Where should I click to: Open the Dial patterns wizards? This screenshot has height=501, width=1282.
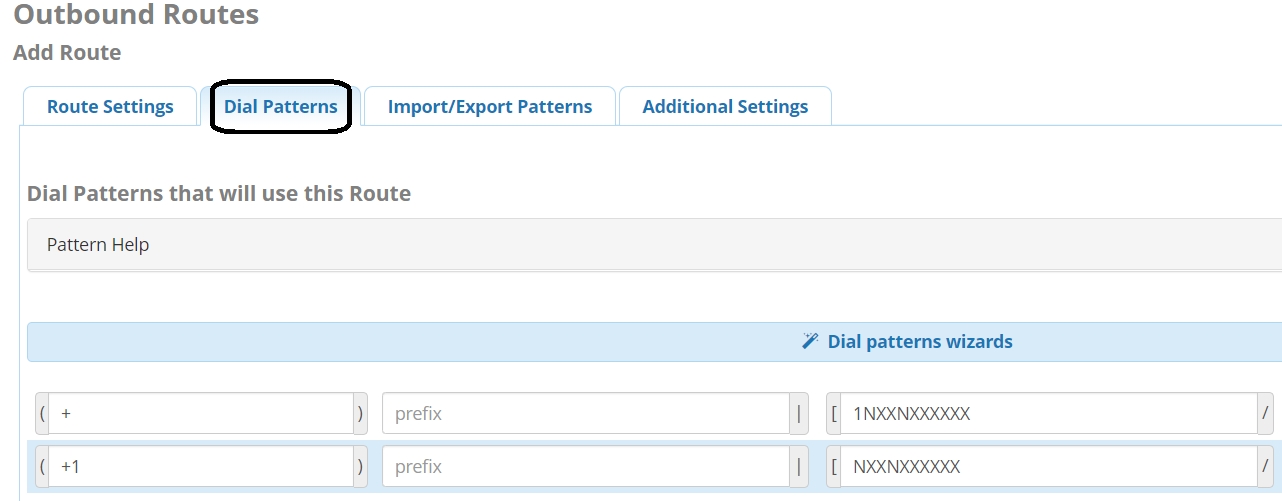coord(919,342)
